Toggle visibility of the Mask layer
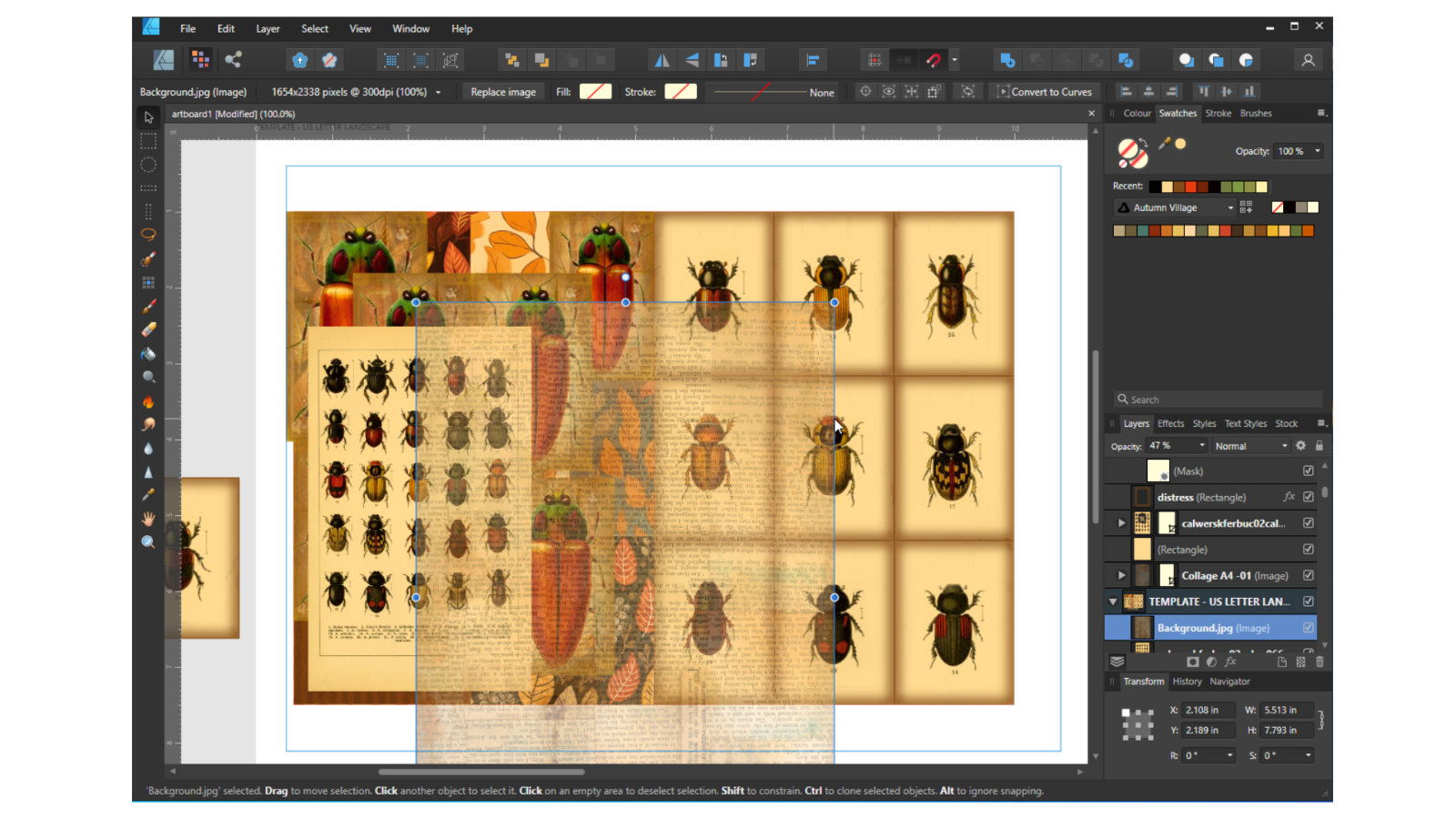The image size is (1456, 819). click(x=1308, y=470)
